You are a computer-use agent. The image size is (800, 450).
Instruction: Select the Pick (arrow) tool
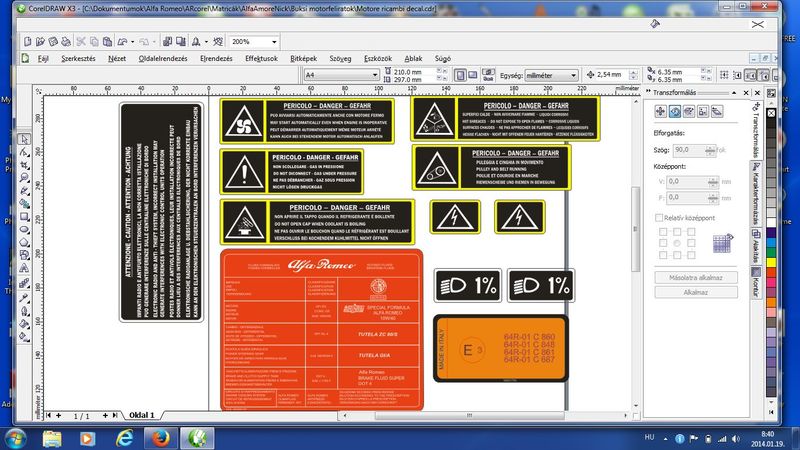click(24, 139)
